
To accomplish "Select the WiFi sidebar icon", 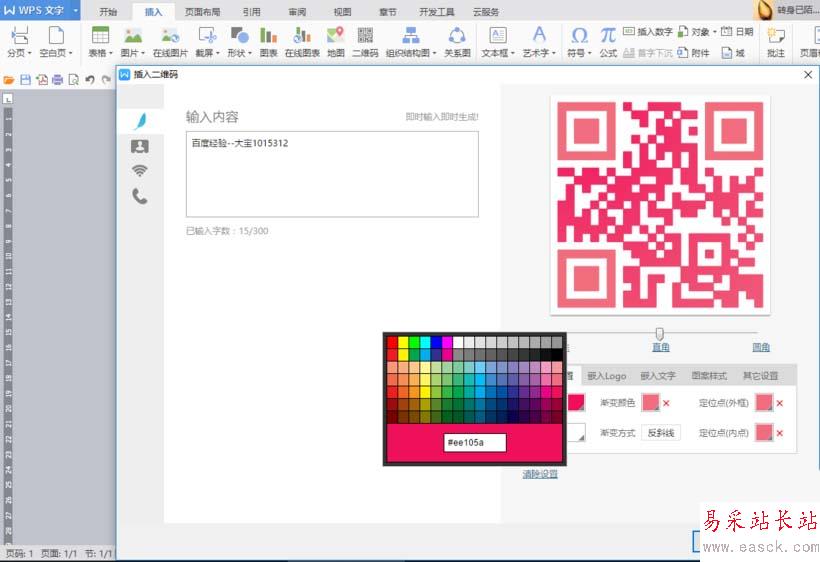I will 140,170.
